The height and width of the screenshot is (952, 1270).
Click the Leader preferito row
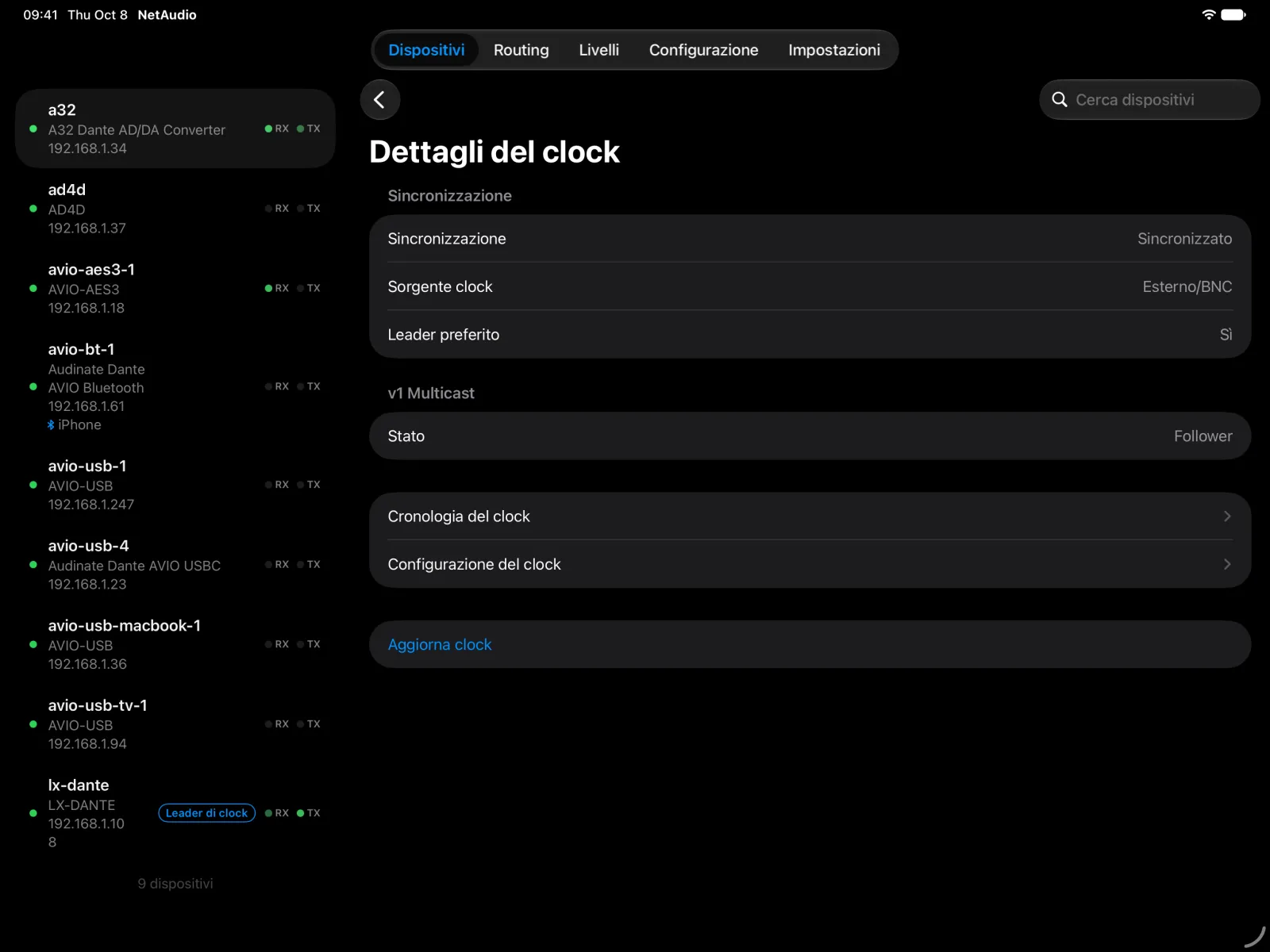coord(810,334)
